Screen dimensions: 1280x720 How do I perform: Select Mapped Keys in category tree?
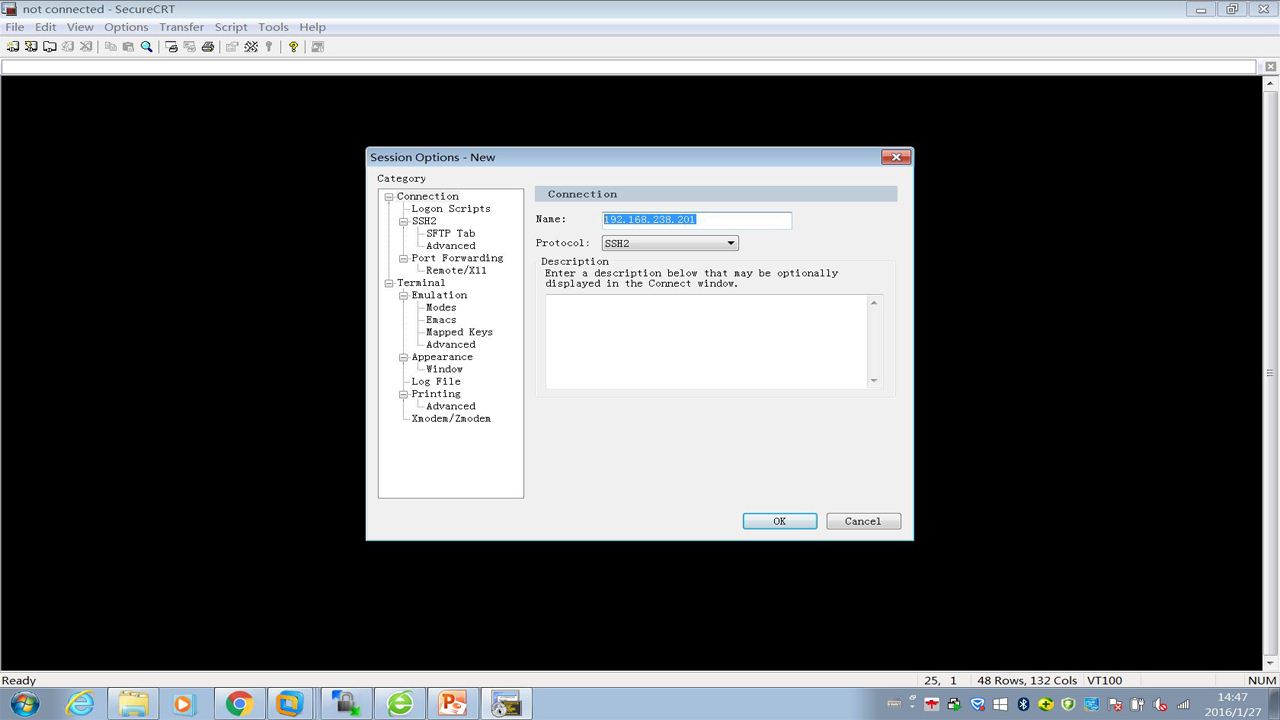(x=459, y=332)
